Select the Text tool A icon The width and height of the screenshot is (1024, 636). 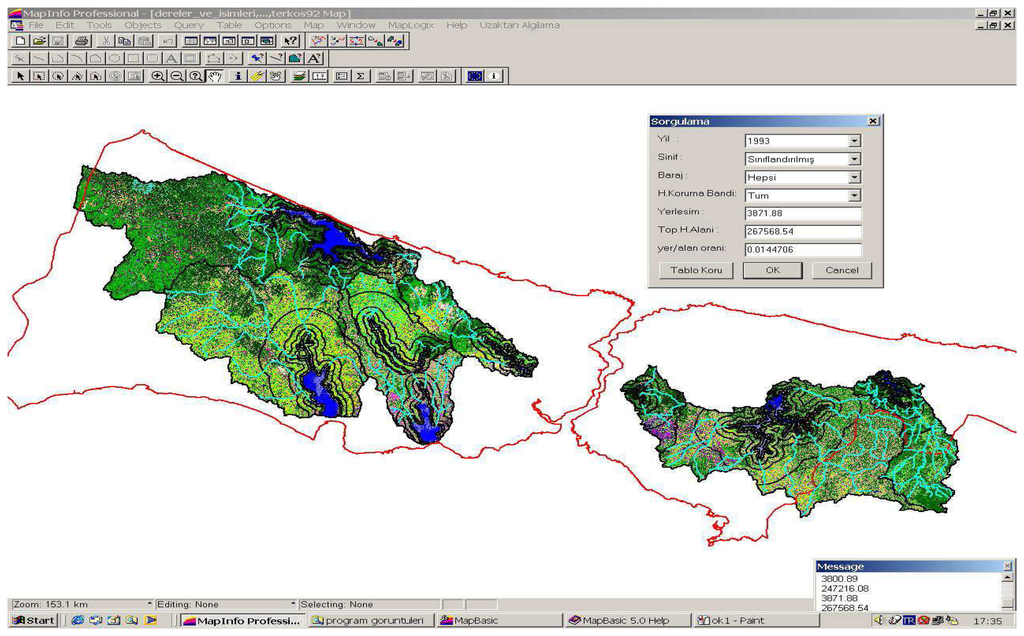(x=172, y=58)
